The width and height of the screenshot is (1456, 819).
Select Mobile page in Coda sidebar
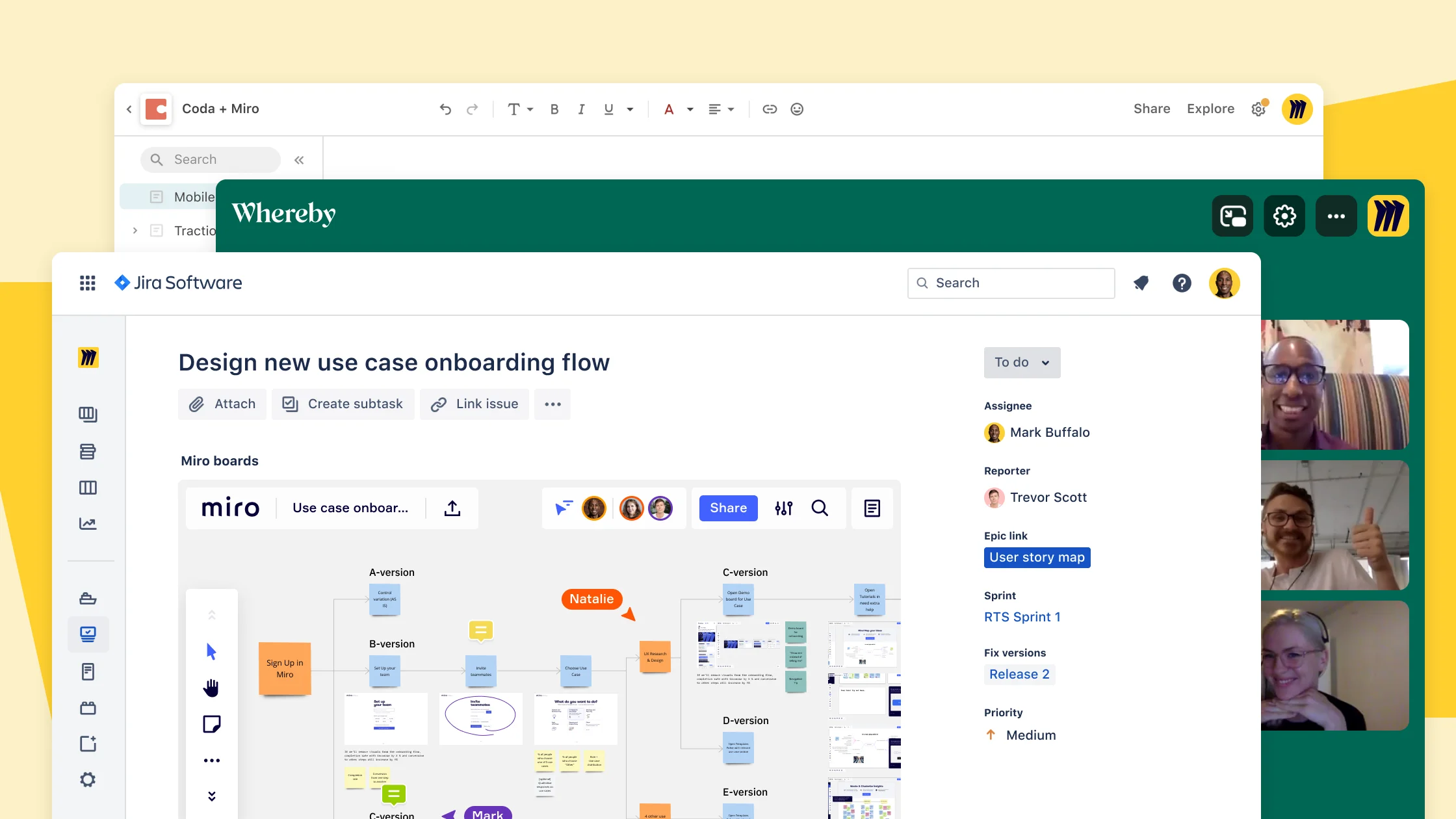(x=168, y=197)
